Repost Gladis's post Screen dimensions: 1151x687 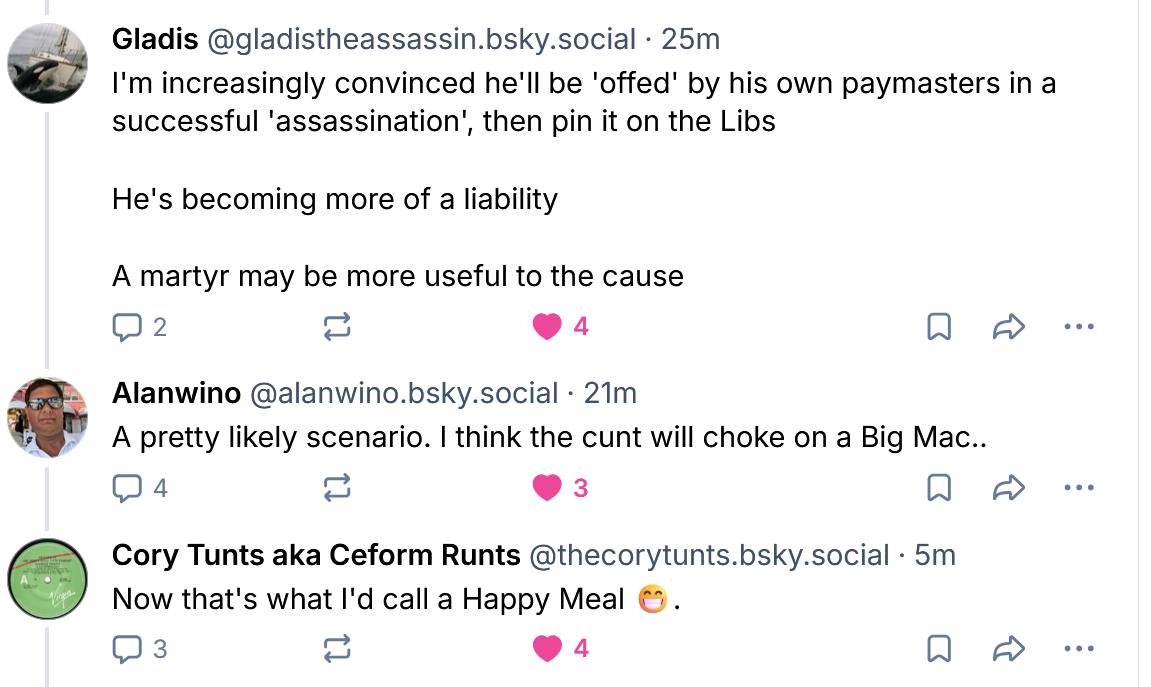coord(337,326)
